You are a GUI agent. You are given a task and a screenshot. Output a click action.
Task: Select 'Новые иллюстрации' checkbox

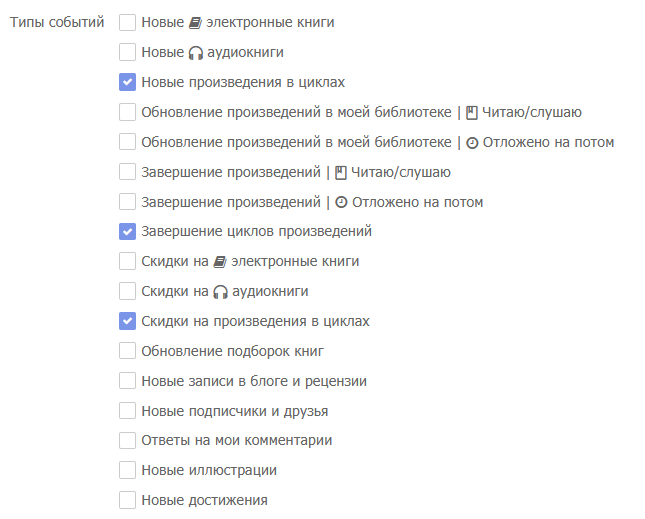(x=127, y=470)
